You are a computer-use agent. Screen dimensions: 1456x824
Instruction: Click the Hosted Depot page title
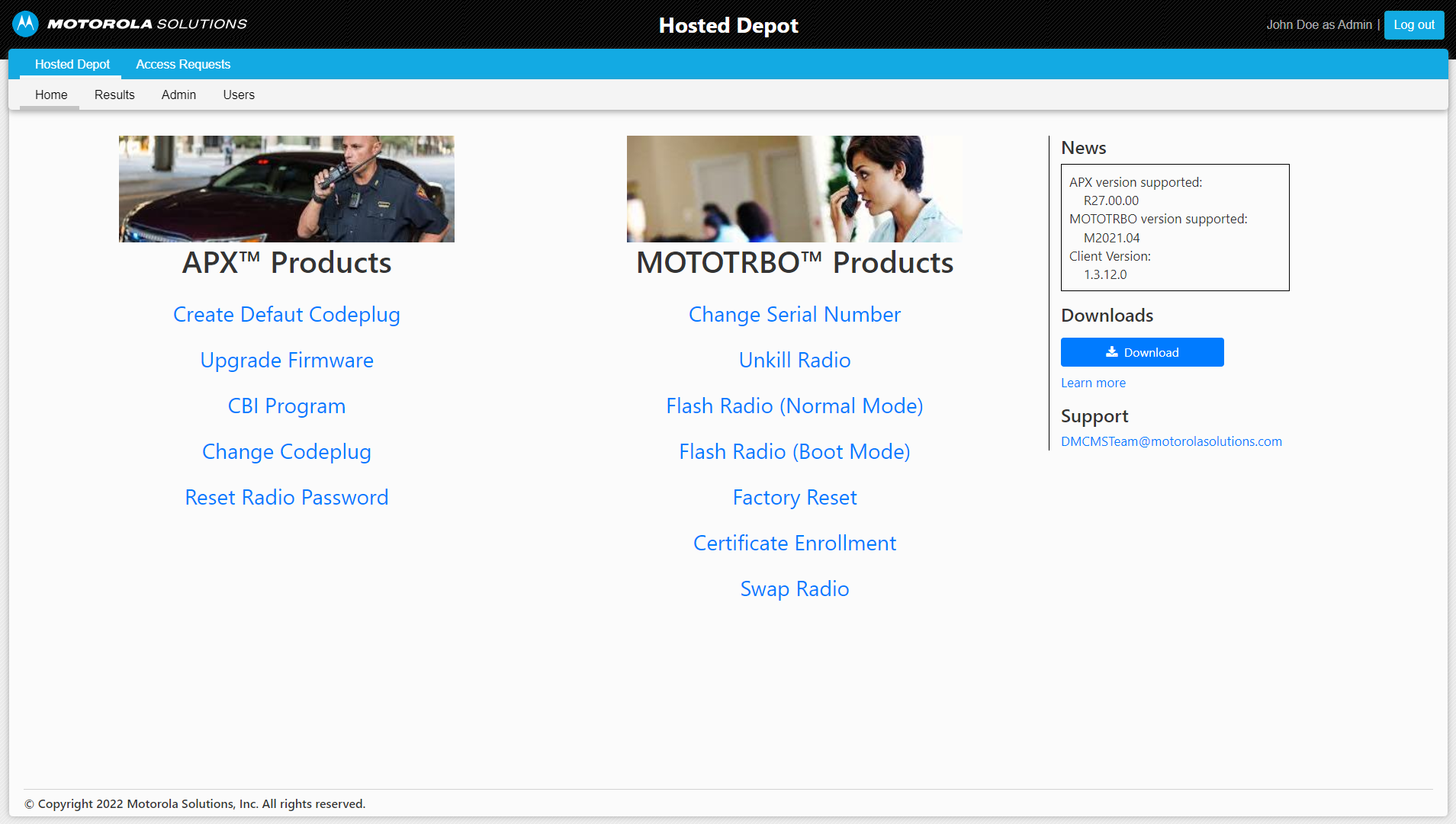click(728, 25)
